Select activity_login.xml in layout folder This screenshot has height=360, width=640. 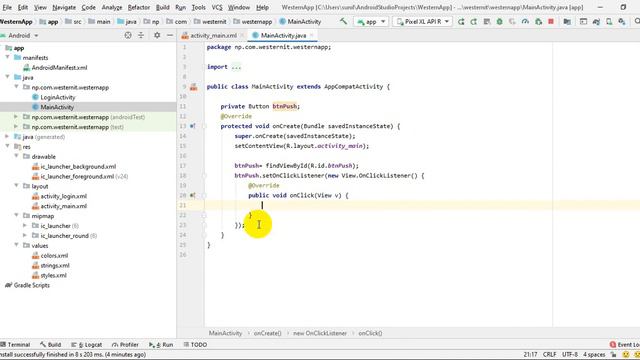64,196
